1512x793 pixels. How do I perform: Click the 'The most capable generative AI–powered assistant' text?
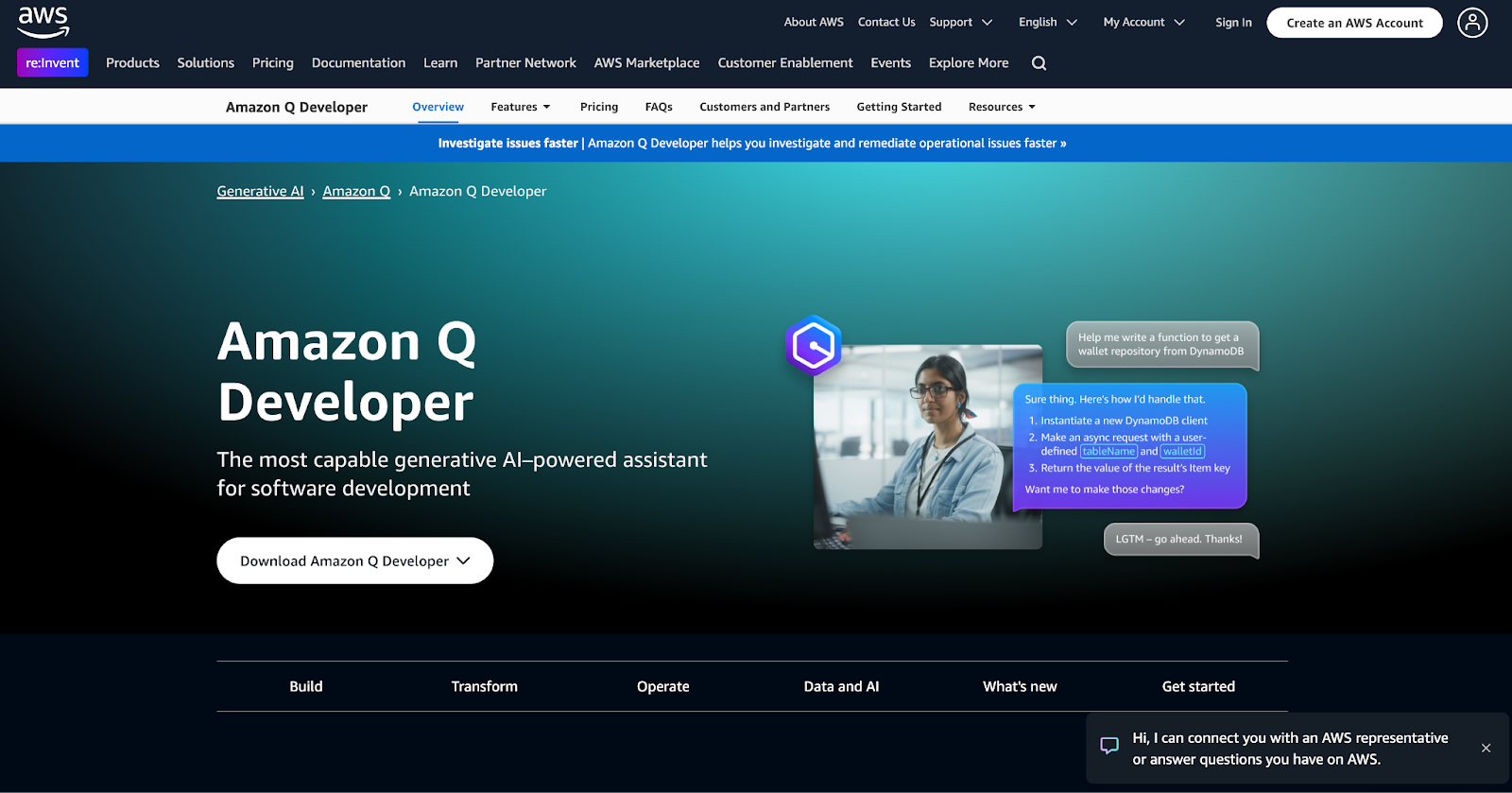[x=462, y=474]
